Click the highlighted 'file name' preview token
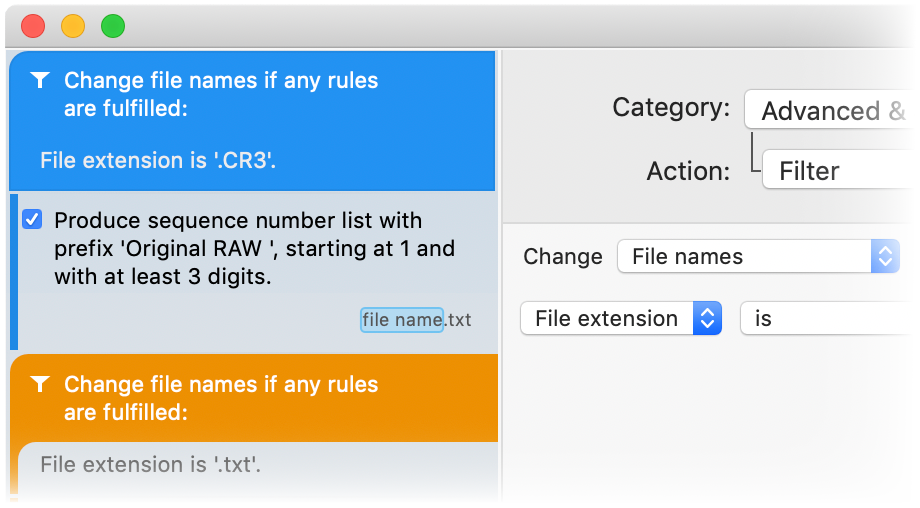Image resolution: width=920 pixels, height=508 pixels. (402, 320)
